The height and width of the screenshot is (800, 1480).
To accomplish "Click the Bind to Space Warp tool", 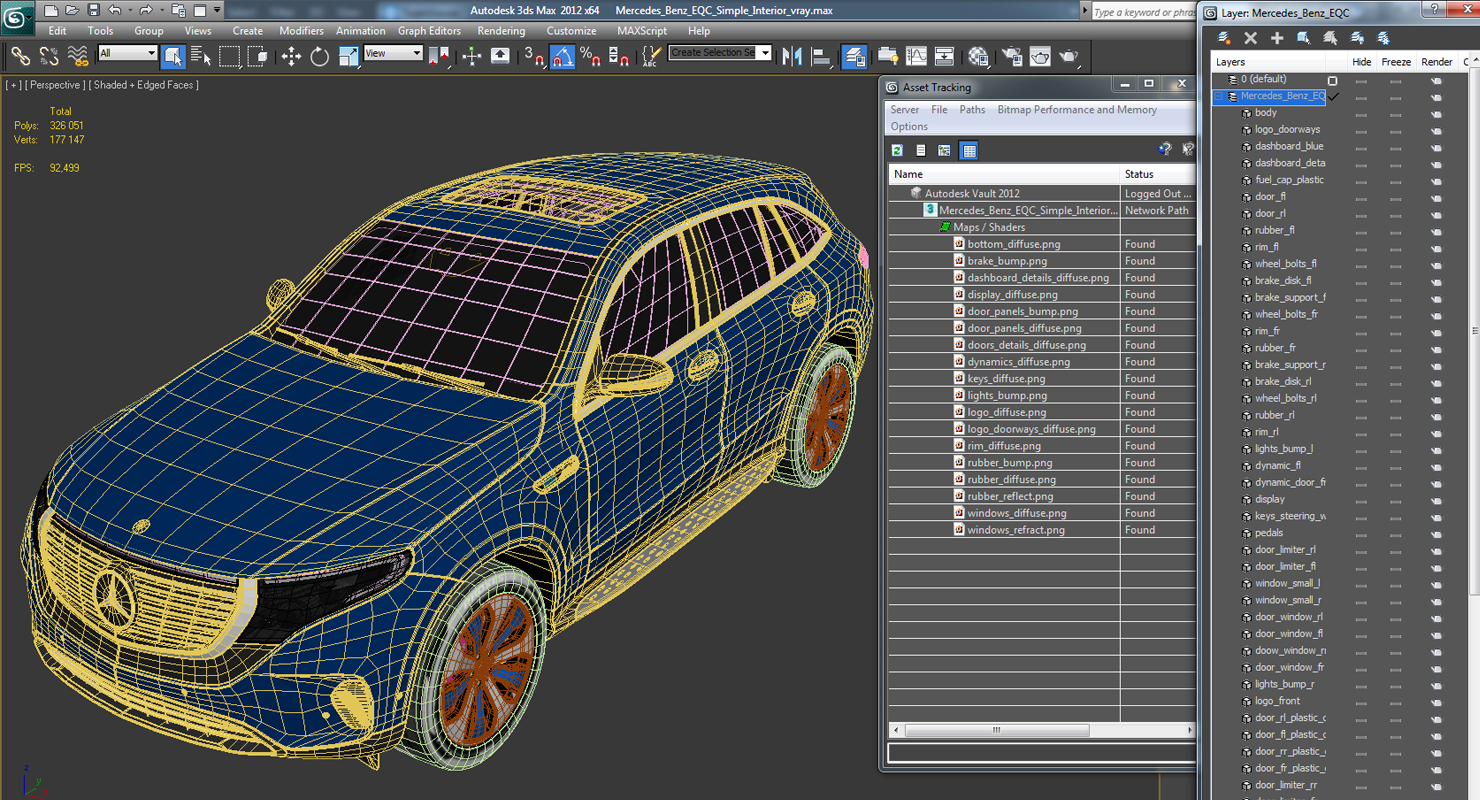I will click(x=78, y=56).
